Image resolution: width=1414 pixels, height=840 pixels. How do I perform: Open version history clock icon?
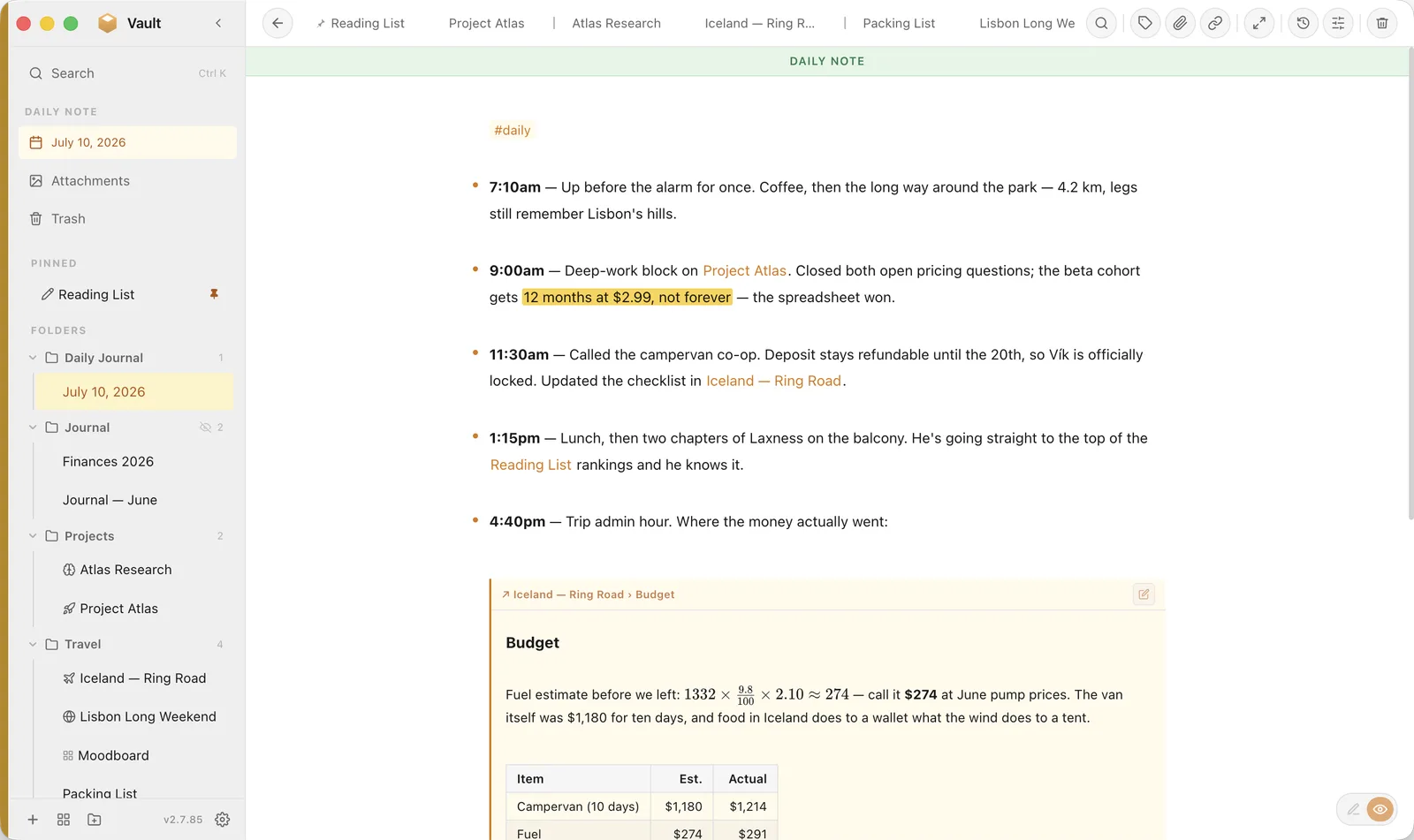click(1303, 24)
